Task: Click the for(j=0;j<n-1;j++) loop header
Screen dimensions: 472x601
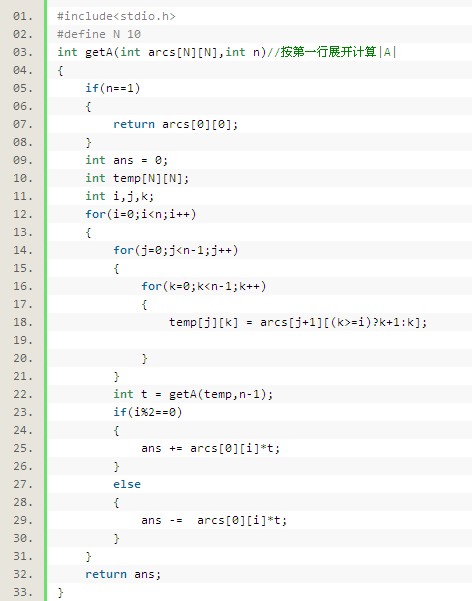Action: click(x=176, y=250)
